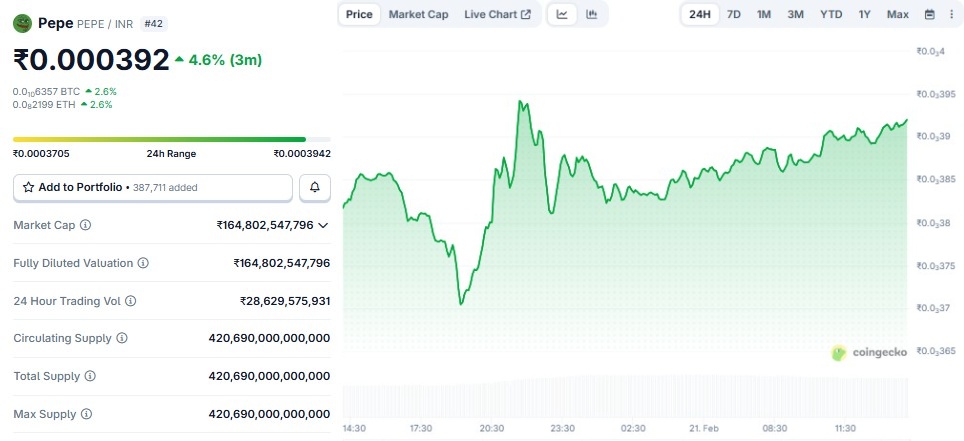This screenshot has width=964, height=441.
Task: Open the Live Chart tab
Action: (x=497, y=14)
